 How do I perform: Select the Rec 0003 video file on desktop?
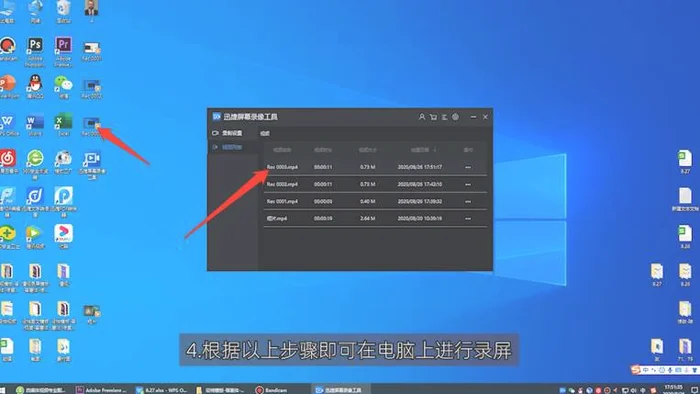coord(92,126)
